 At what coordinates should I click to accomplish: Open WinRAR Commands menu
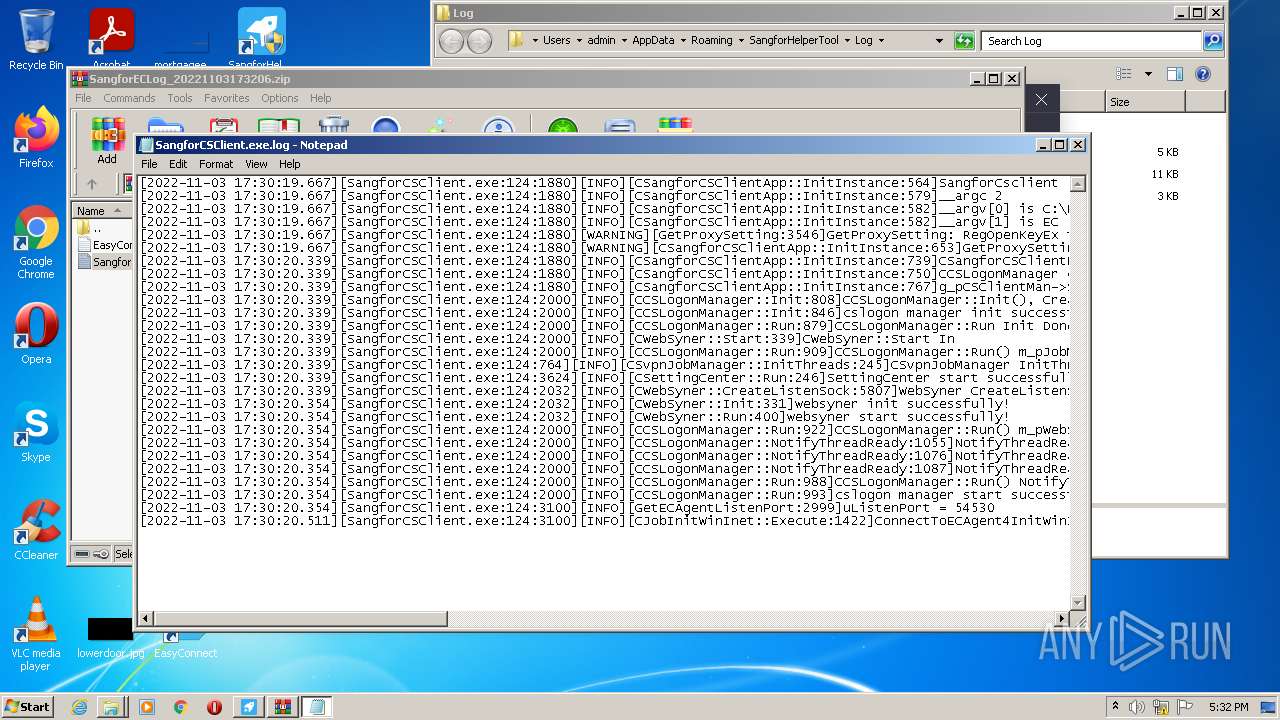129,98
